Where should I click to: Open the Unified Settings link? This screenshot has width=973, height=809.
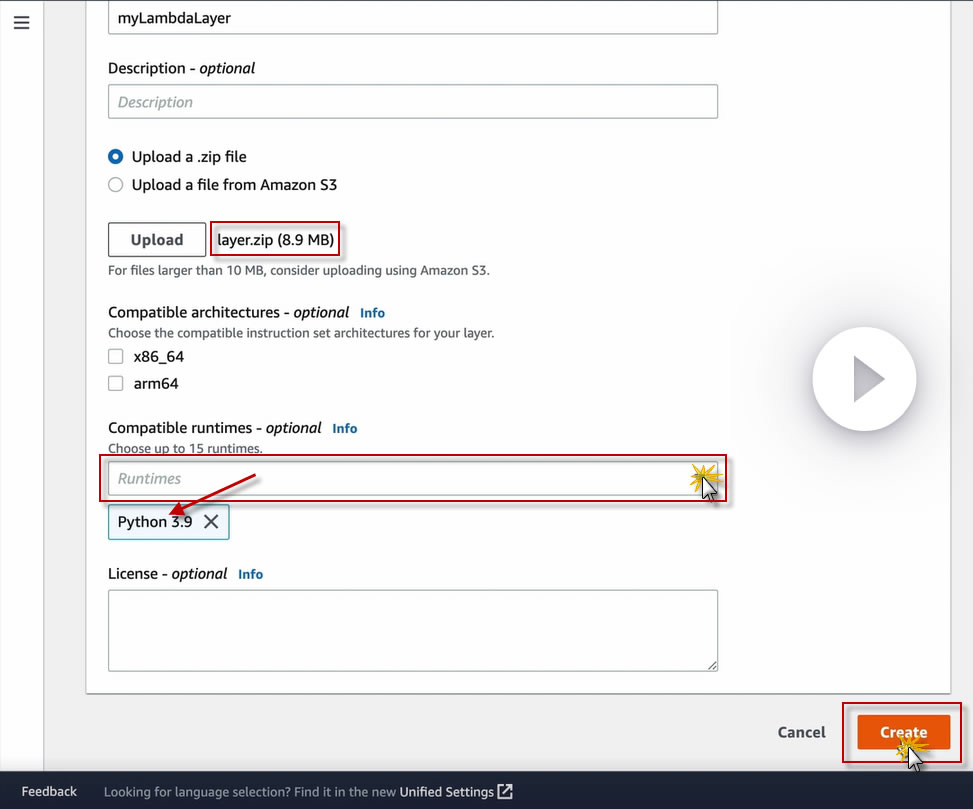[x=446, y=792]
